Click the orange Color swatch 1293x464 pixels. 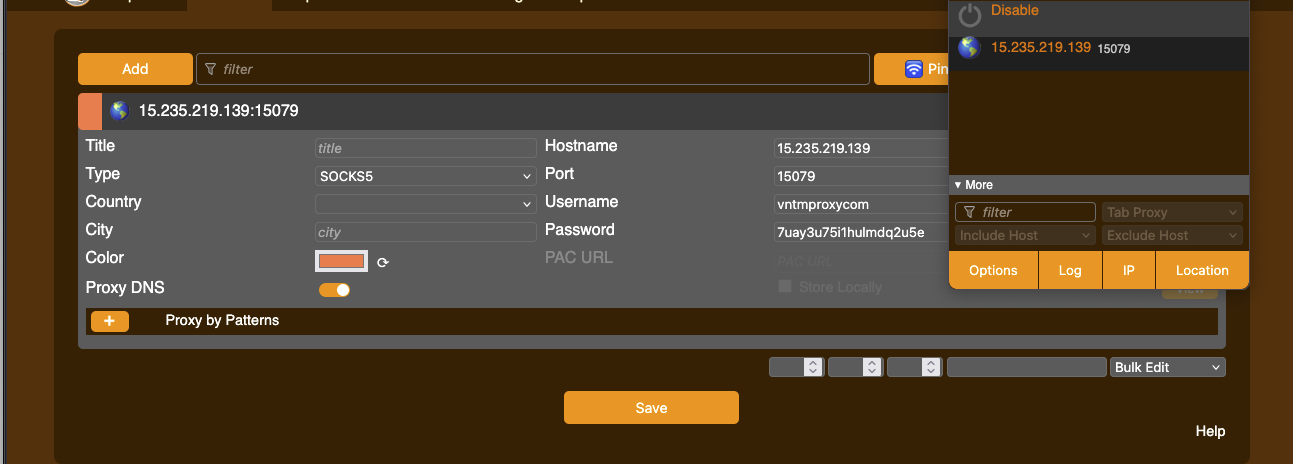pyautogui.click(x=342, y=261)
